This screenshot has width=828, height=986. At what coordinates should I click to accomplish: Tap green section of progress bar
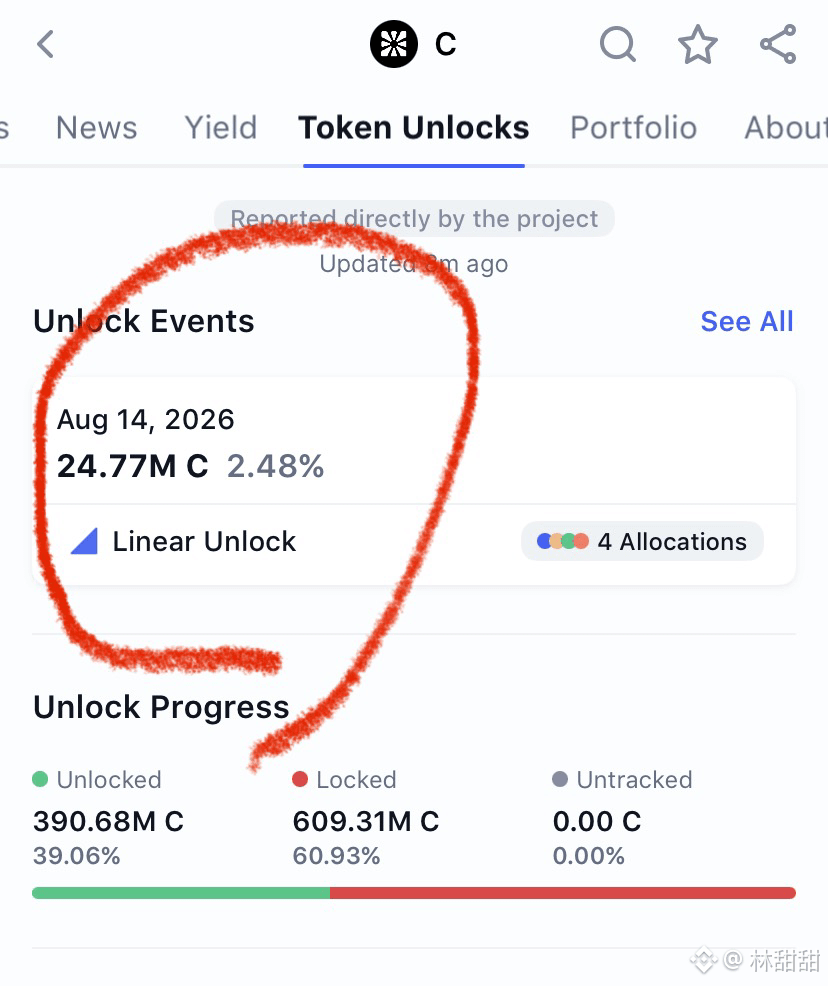click(x=181, y=893)
